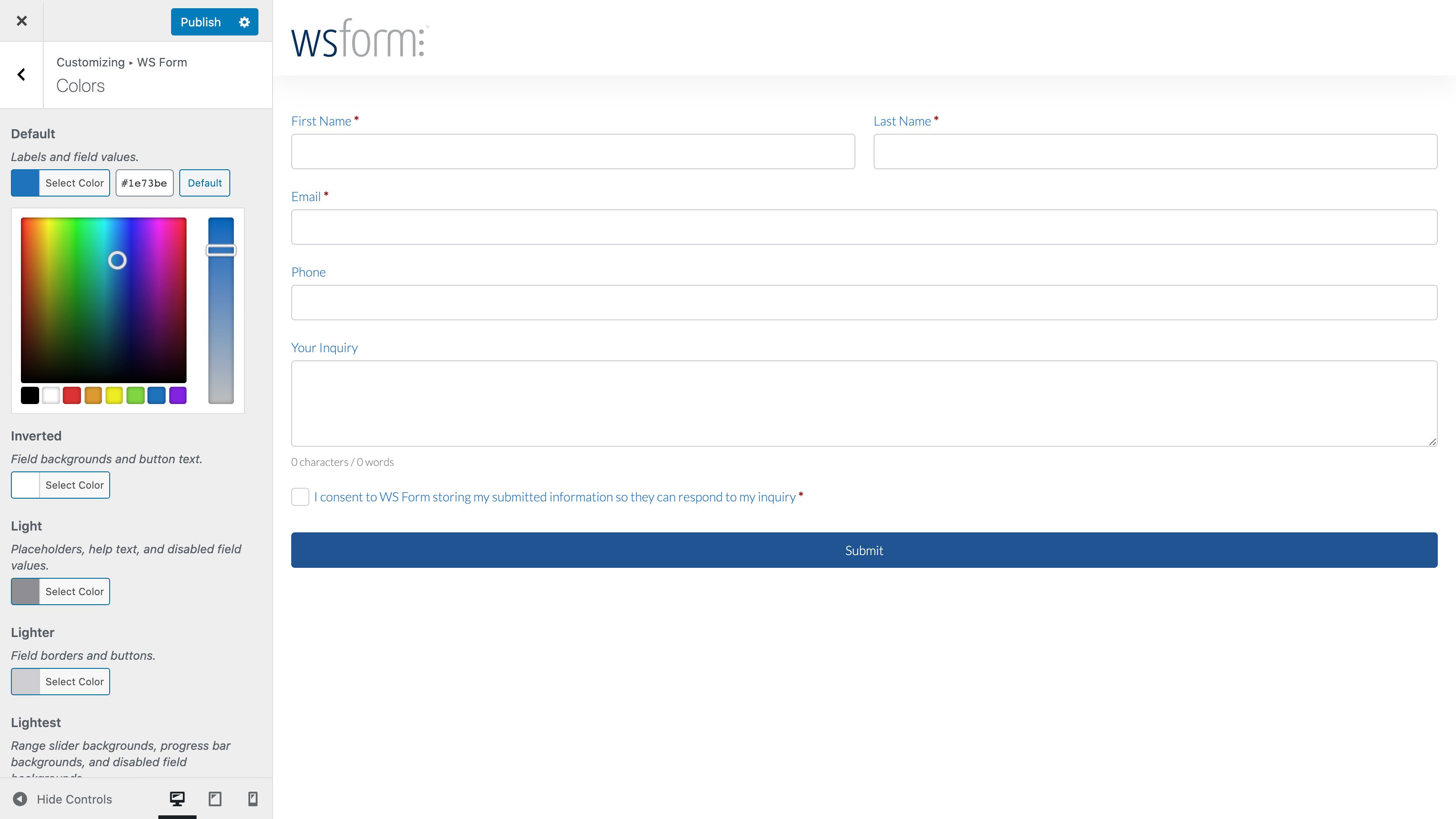Viewport: 1456px width, 819px height.
Task: Click the consent label text
Action: click(x=555, y=497)
